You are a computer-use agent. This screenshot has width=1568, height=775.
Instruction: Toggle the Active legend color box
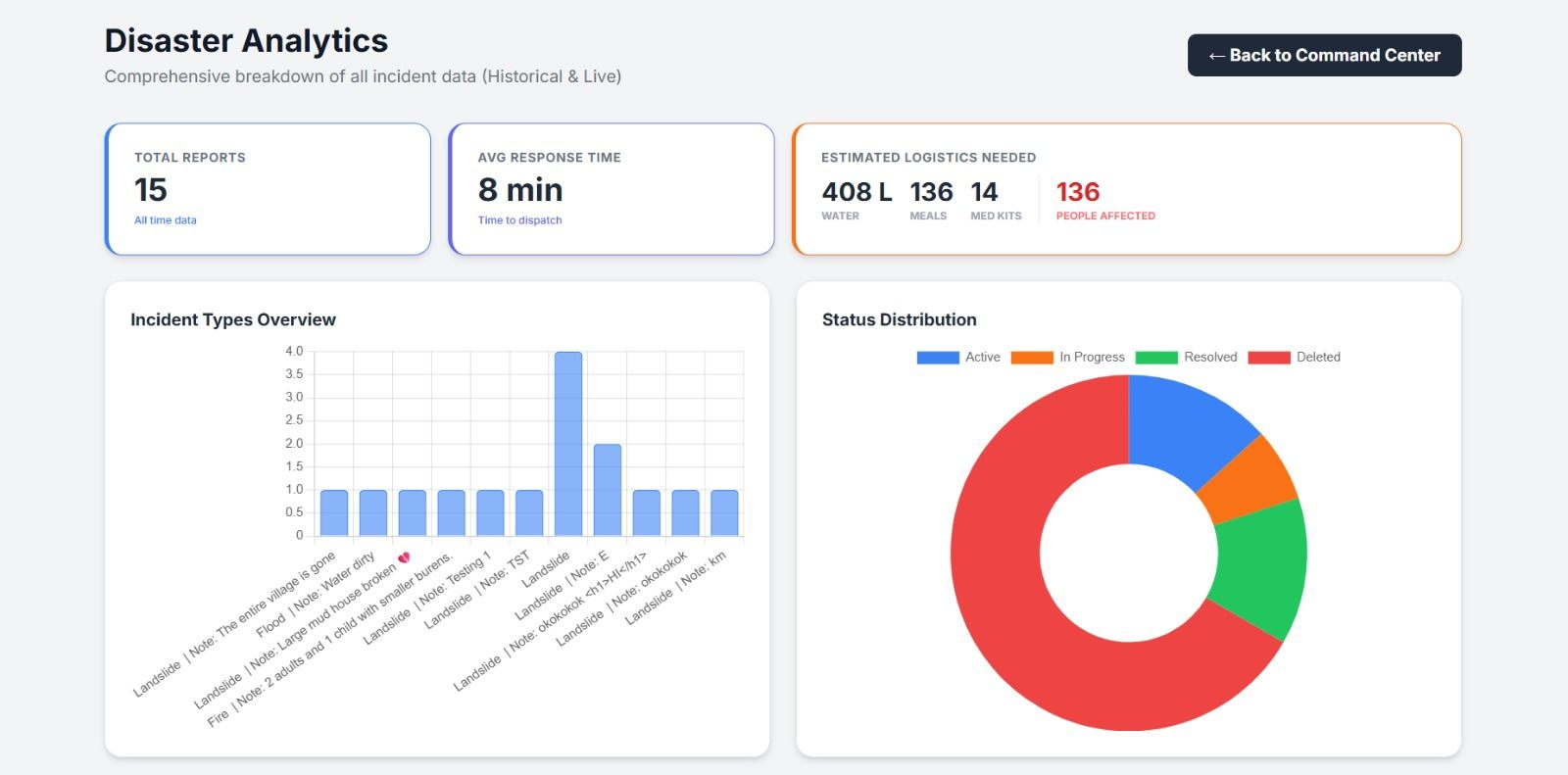click(938, 358)
